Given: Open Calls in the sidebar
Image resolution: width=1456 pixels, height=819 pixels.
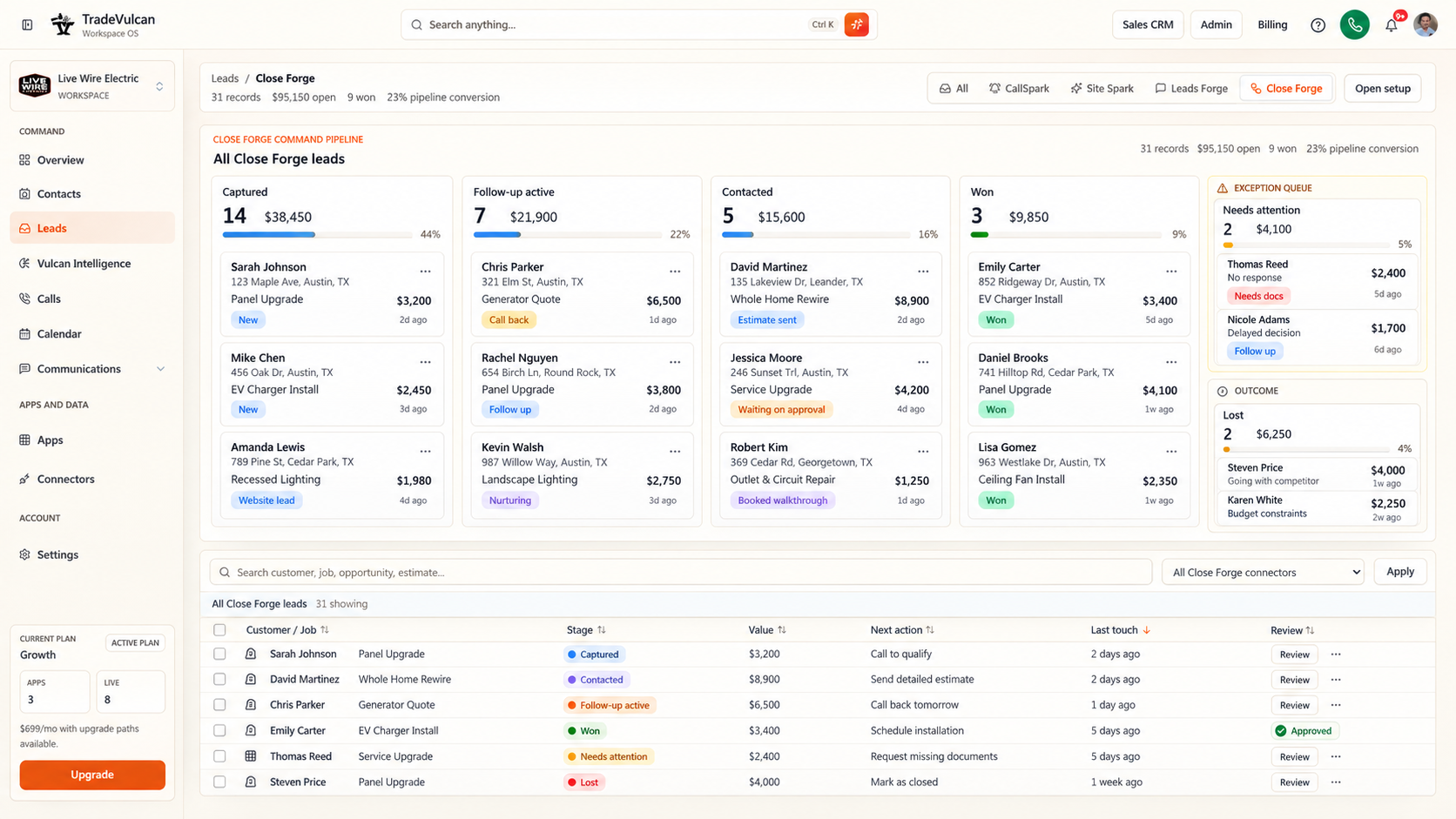Looking at the screenshot, I should [92, 299].
